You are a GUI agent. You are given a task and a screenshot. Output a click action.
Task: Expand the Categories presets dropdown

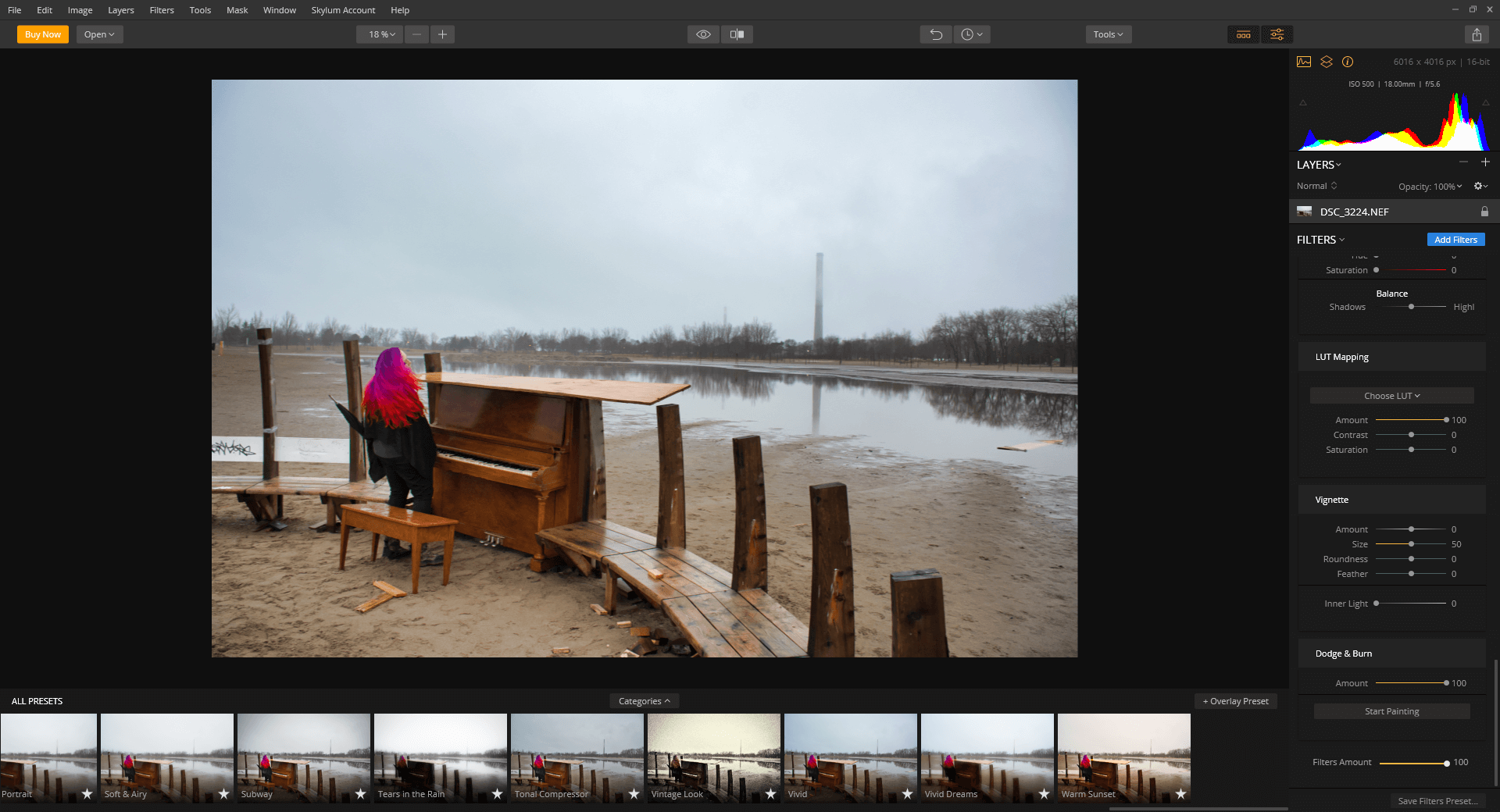[x=644, y=701]
